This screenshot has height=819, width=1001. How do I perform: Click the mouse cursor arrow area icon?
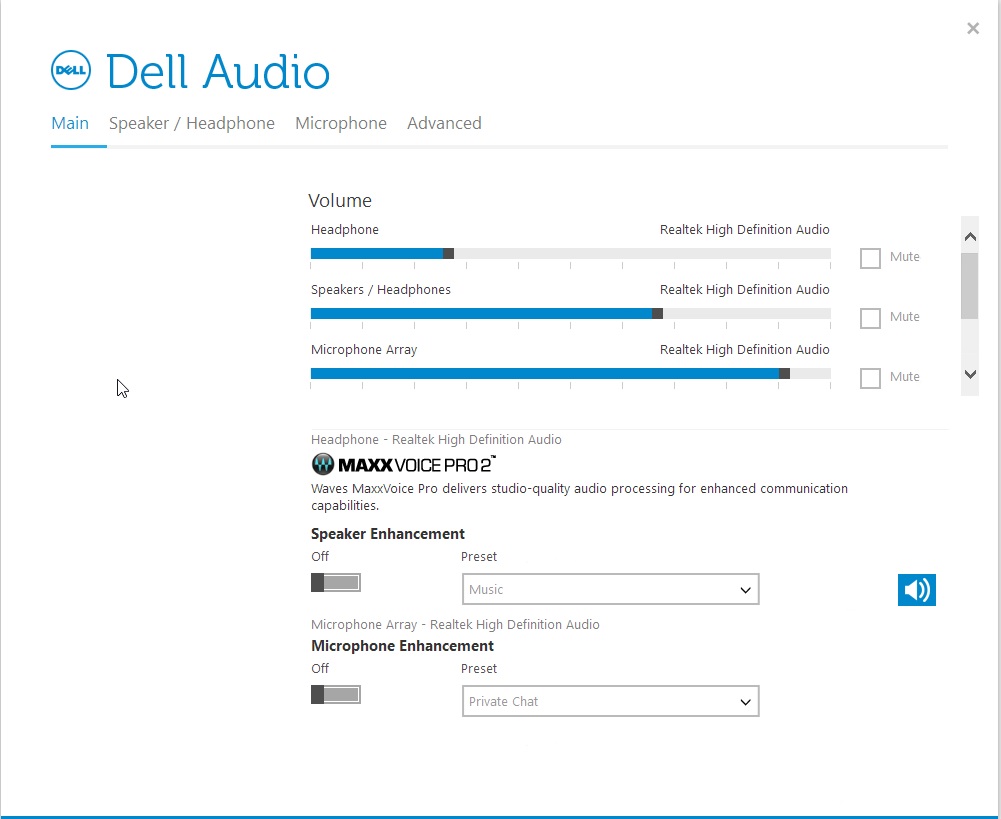coord(121,388)
